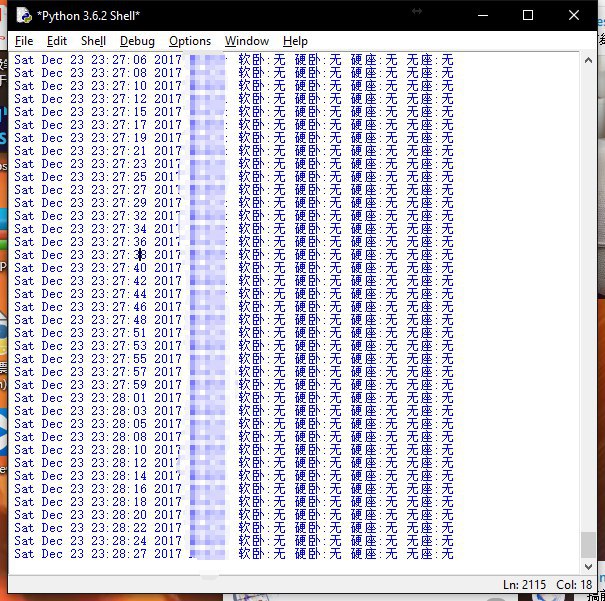Open the Options menu

point(189,41)
